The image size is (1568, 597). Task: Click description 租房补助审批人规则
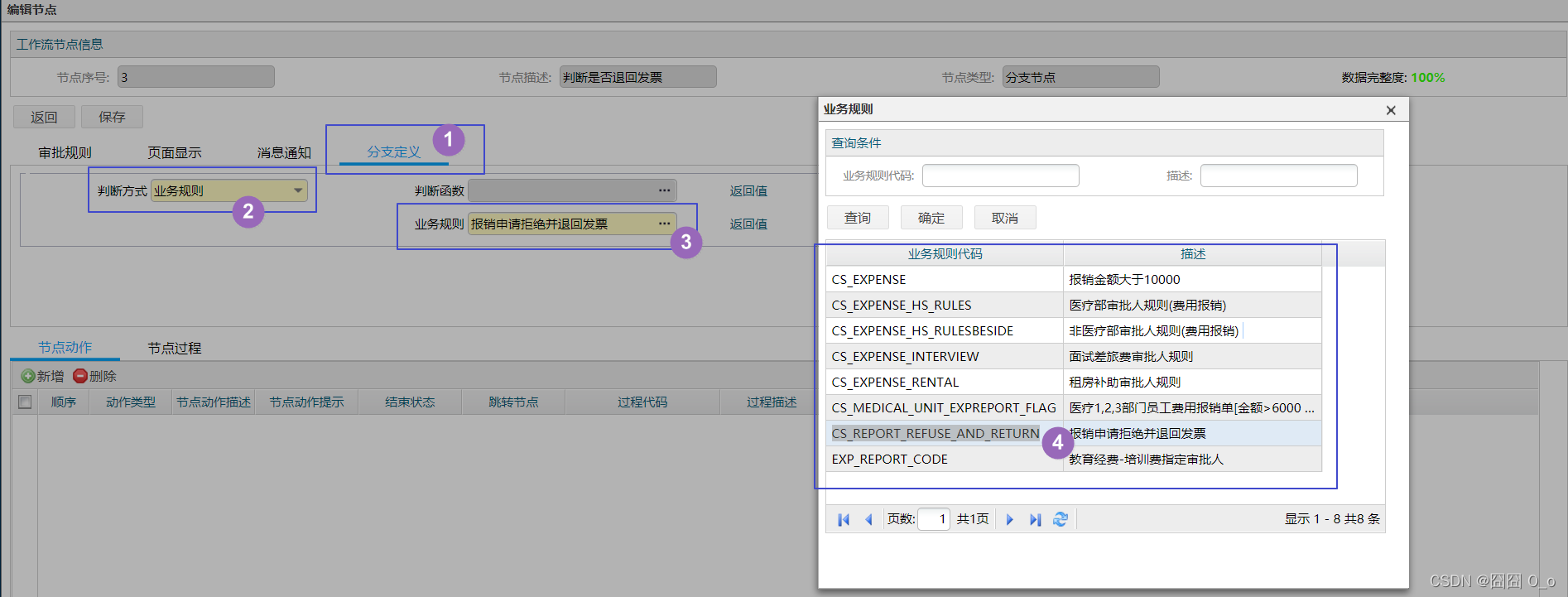pyautogui.click(x=1124, y=382)
